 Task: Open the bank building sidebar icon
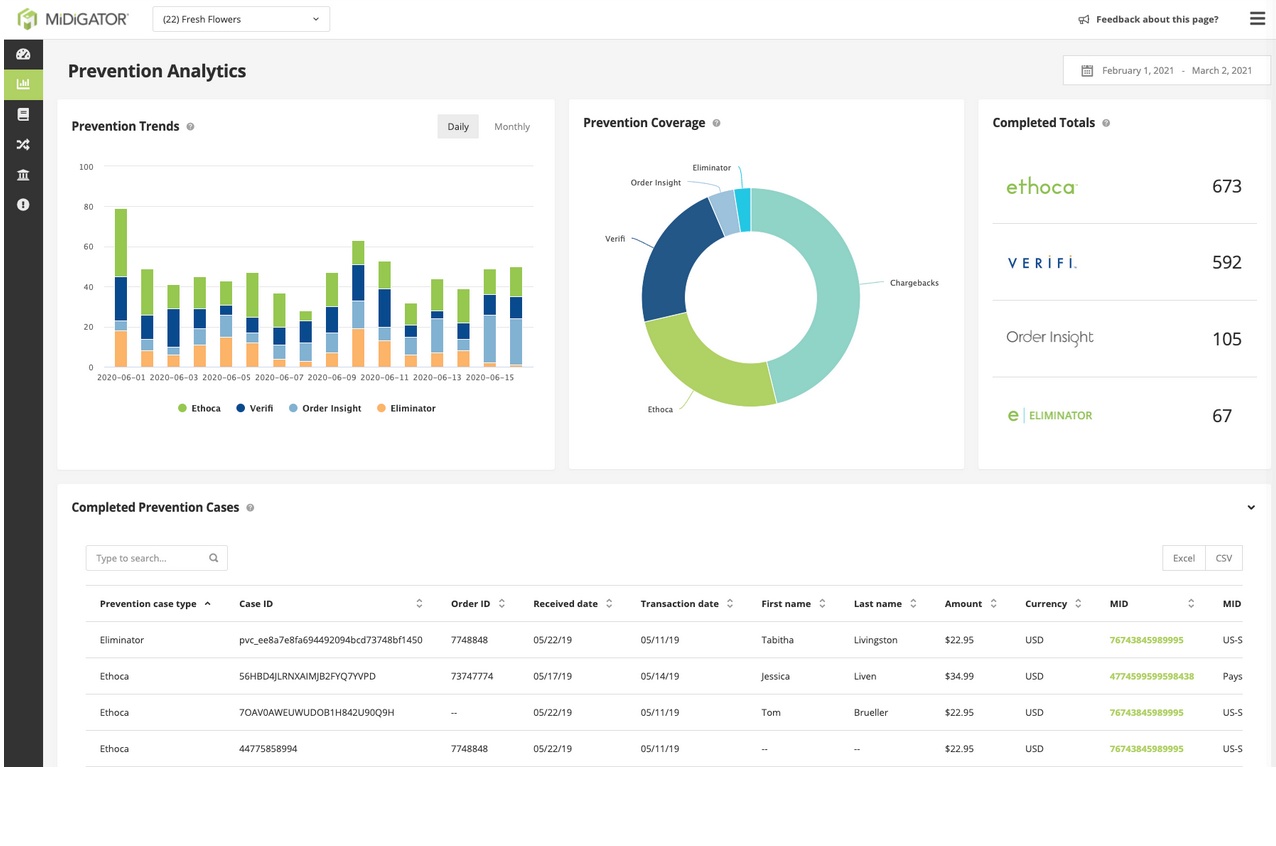point(23,175)
